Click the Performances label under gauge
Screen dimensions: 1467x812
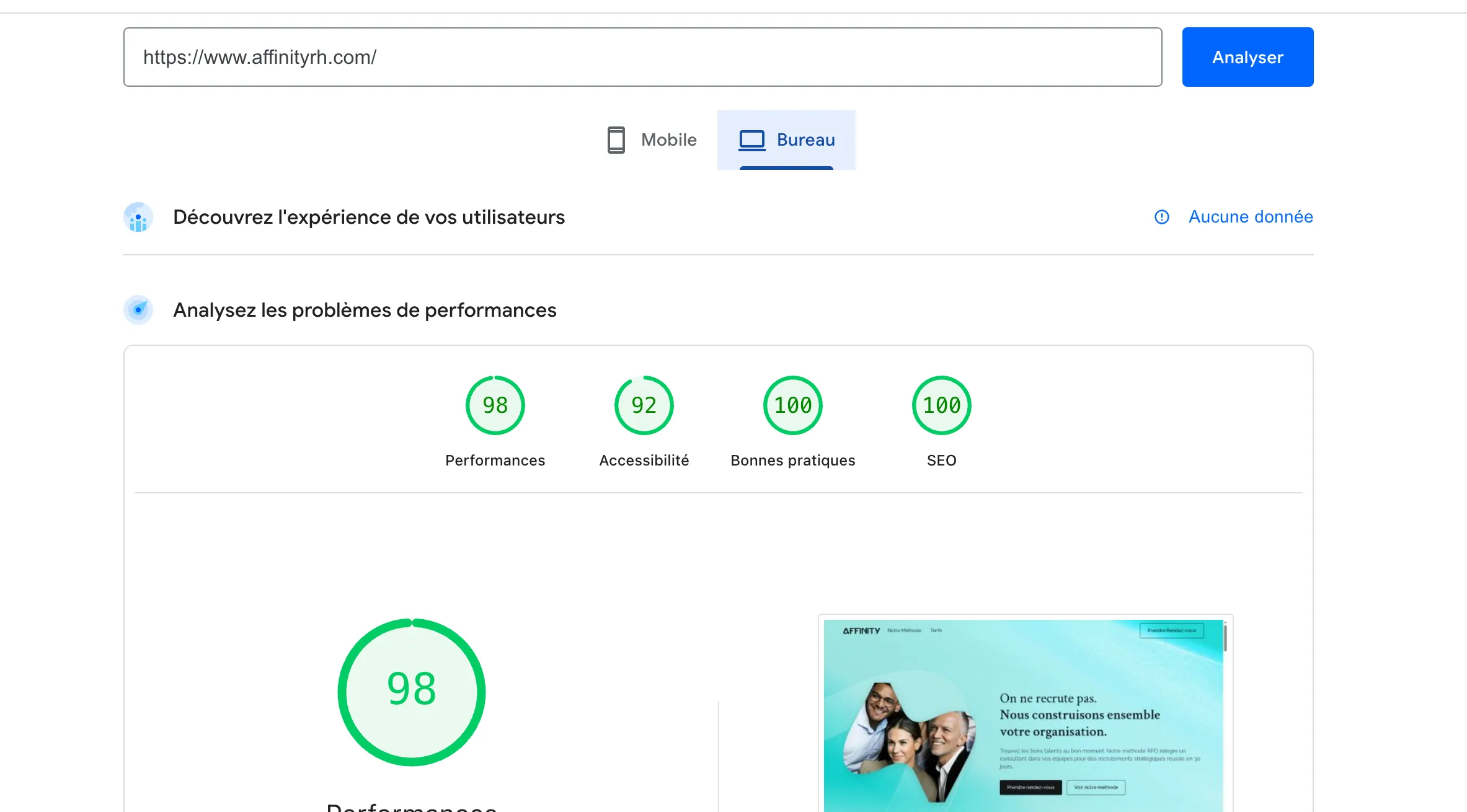coord(495,461)
